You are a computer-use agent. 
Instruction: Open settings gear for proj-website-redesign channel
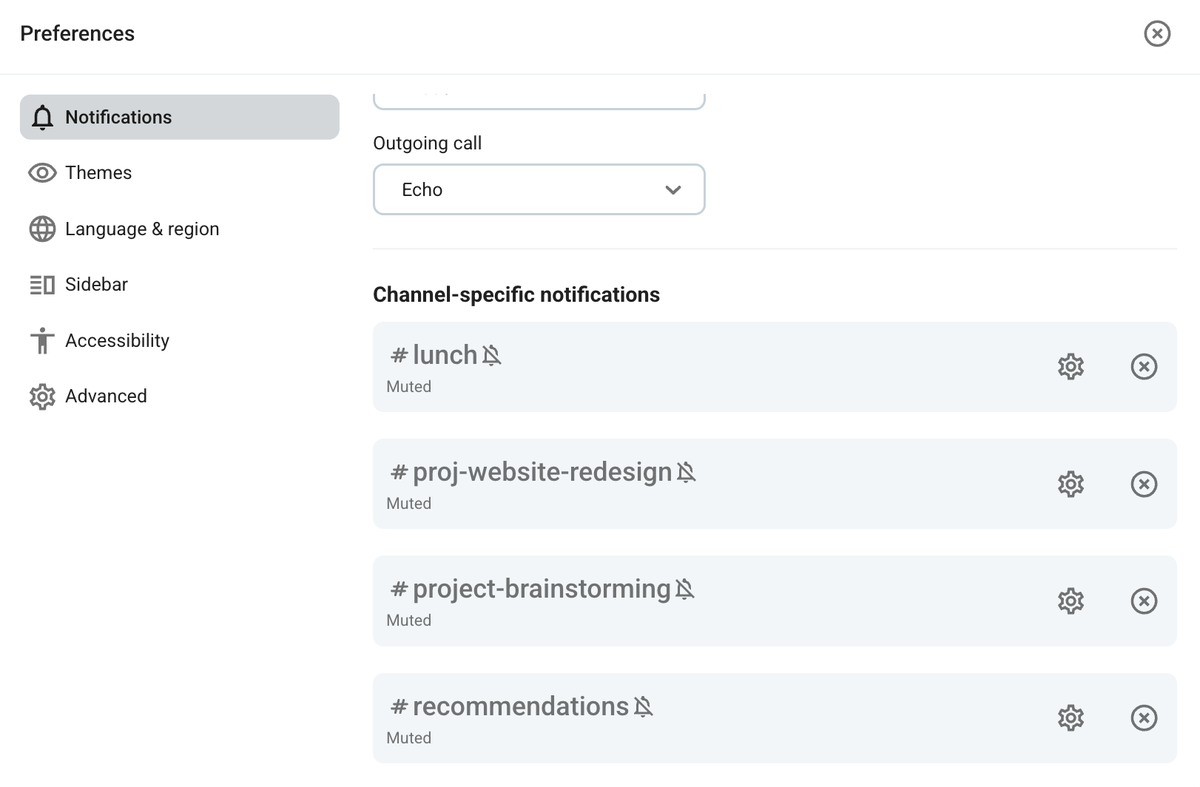[x=1070, y=483]
